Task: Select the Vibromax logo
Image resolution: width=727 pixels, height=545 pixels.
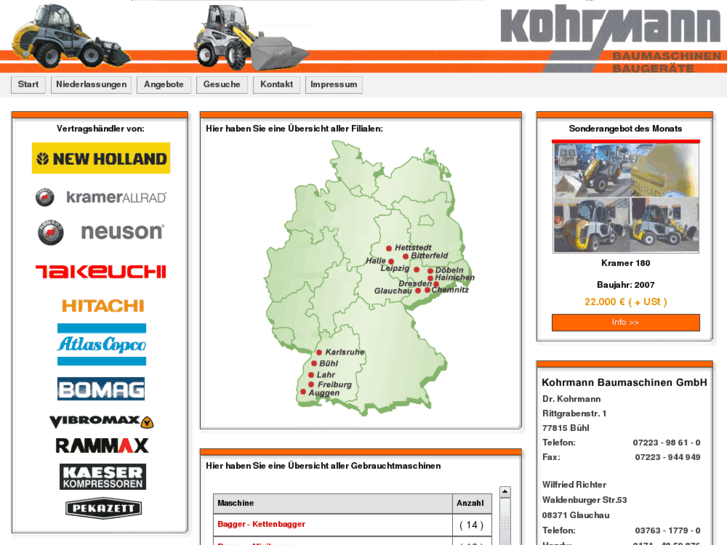Action: [x=101, y=421]
